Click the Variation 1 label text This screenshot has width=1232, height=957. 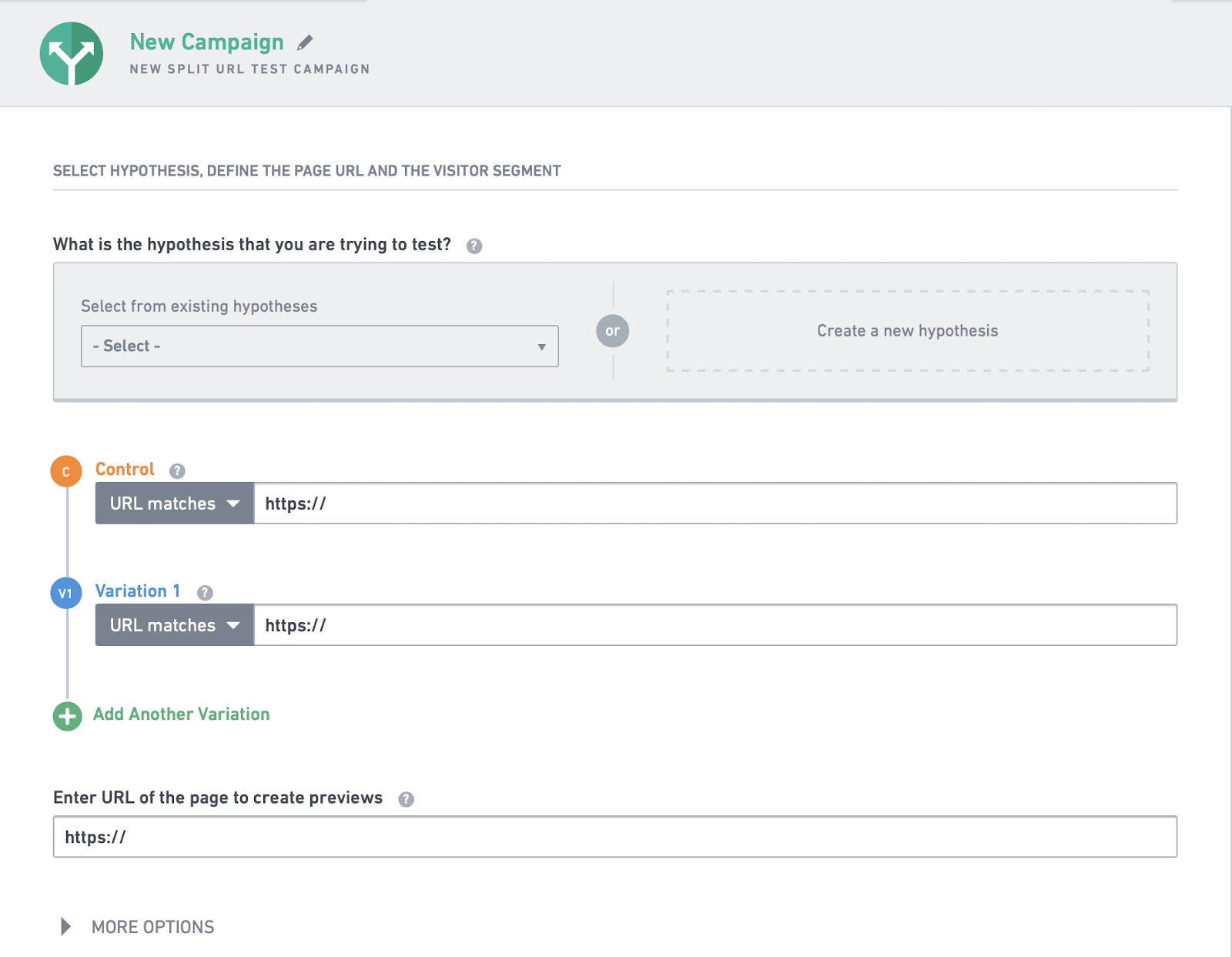pyautogui.click(x=138, y=591)
